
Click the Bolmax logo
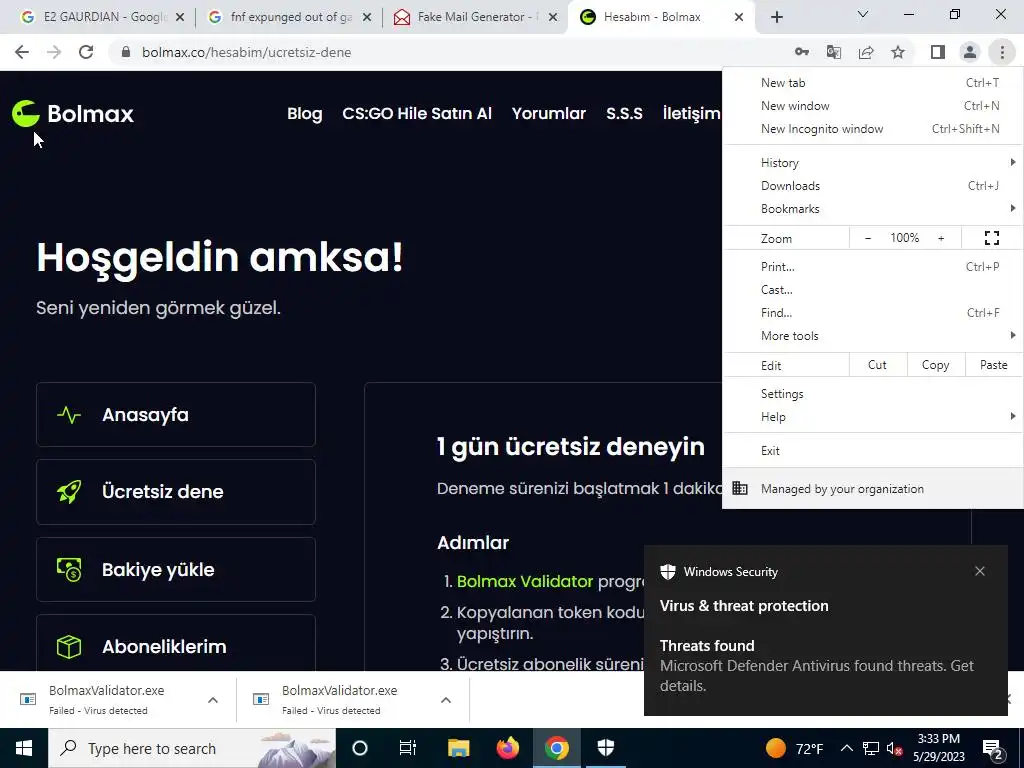click(x=73, y=114)
